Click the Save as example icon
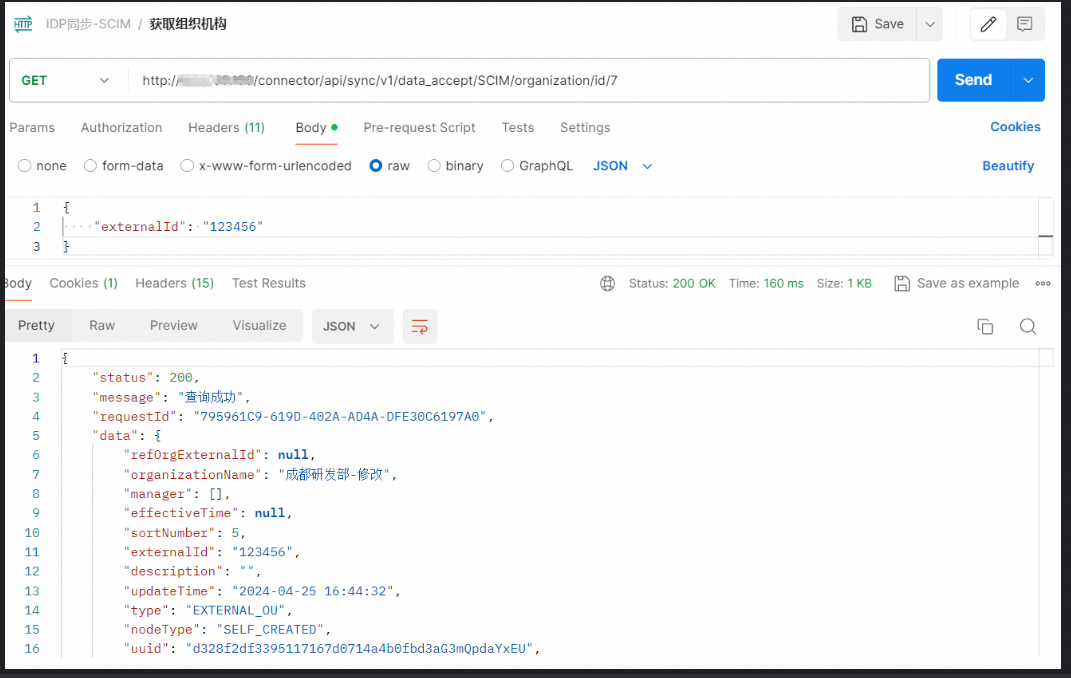1071x678 pixels. 902,284
